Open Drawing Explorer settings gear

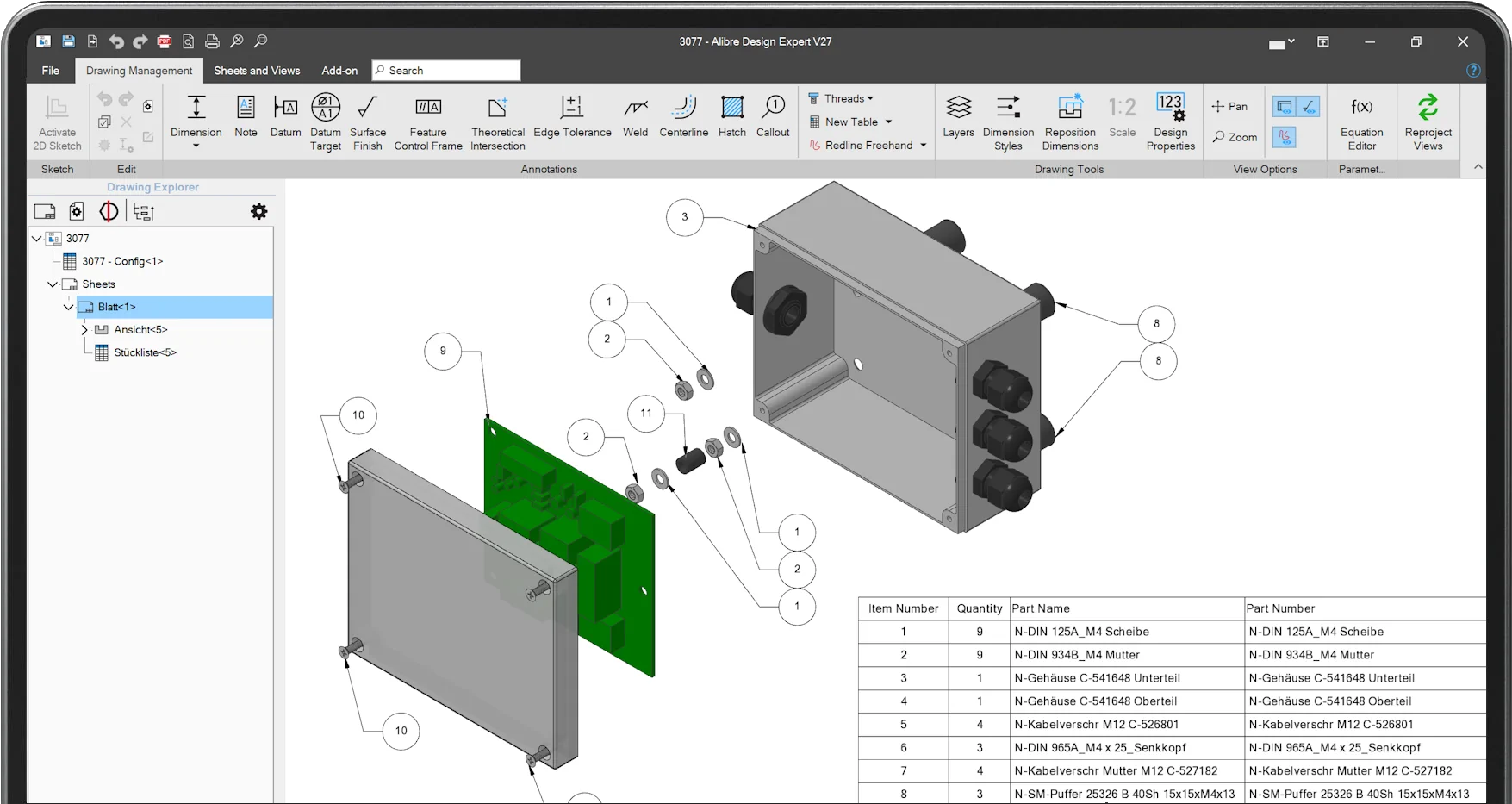click(258, 211)
